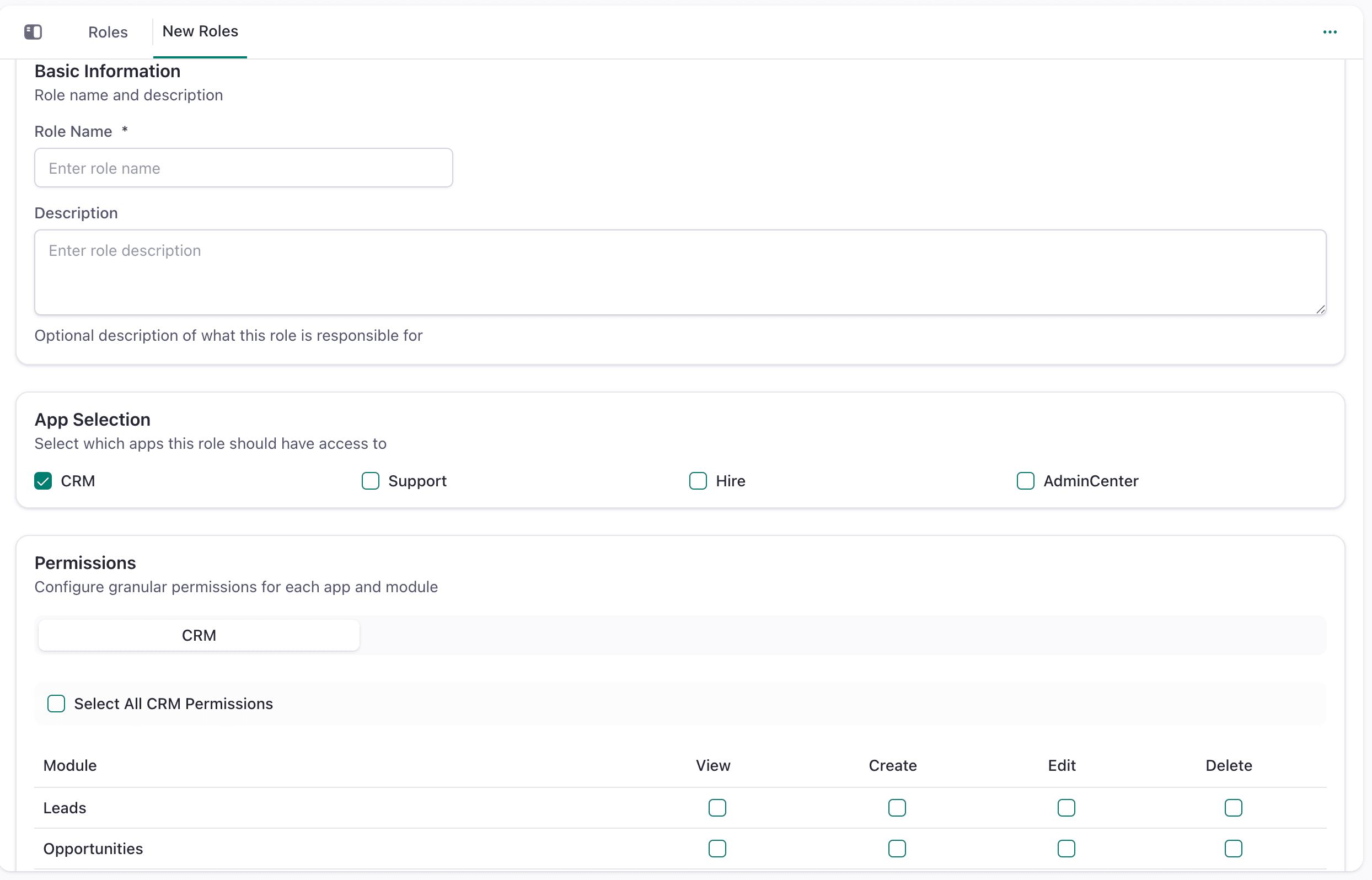Enable View permission for Leads
This screenshot has height=880, width=1372.
point(717,808)
